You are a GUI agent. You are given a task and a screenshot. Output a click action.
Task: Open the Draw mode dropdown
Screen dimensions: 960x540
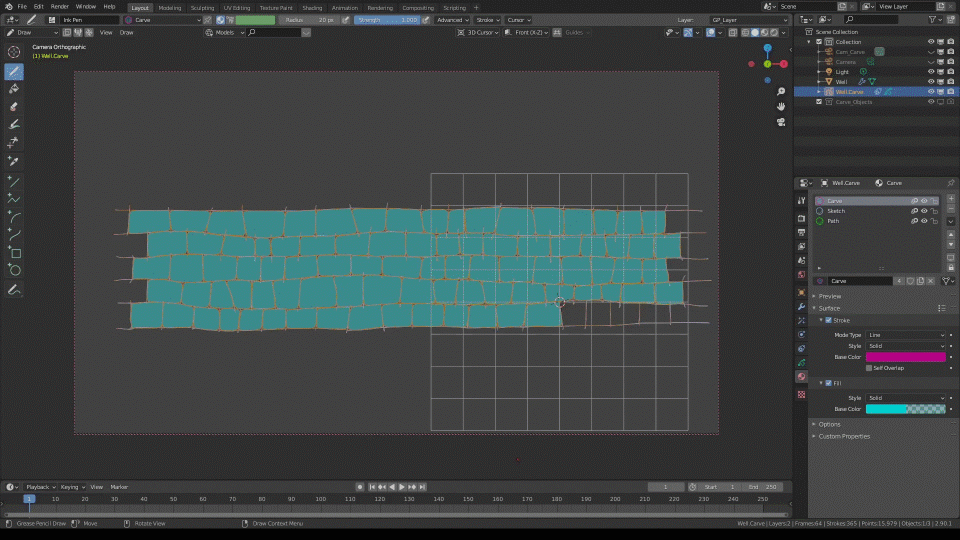(32, 32)
